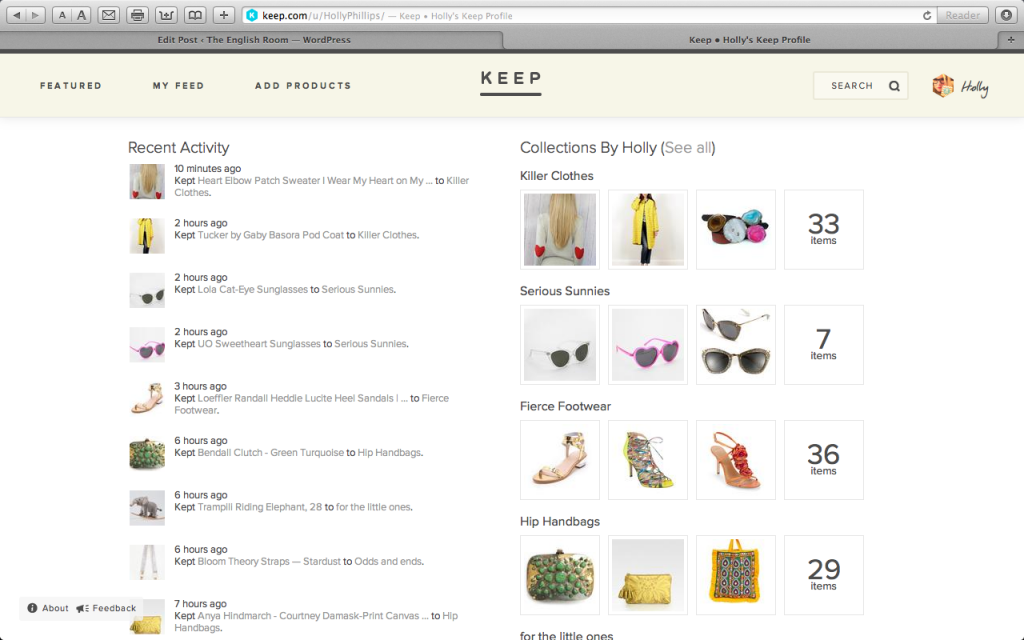1024x640 pixels.
Task: Click the Keep favicon in address bar
Action: [x=252, y=15]
